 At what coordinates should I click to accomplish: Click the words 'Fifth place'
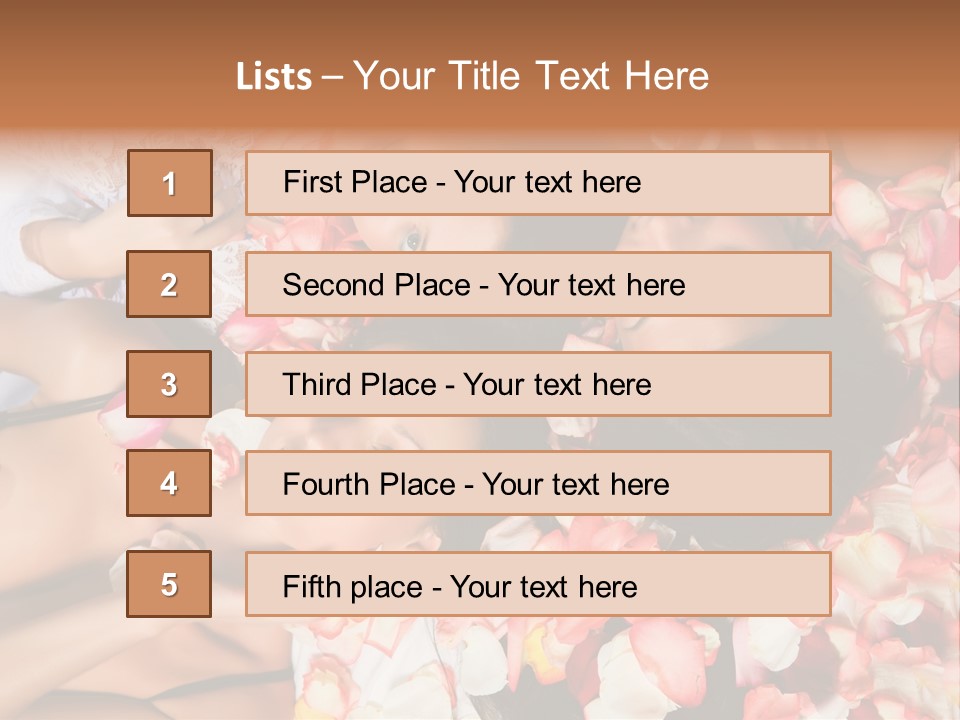(353, 587)
